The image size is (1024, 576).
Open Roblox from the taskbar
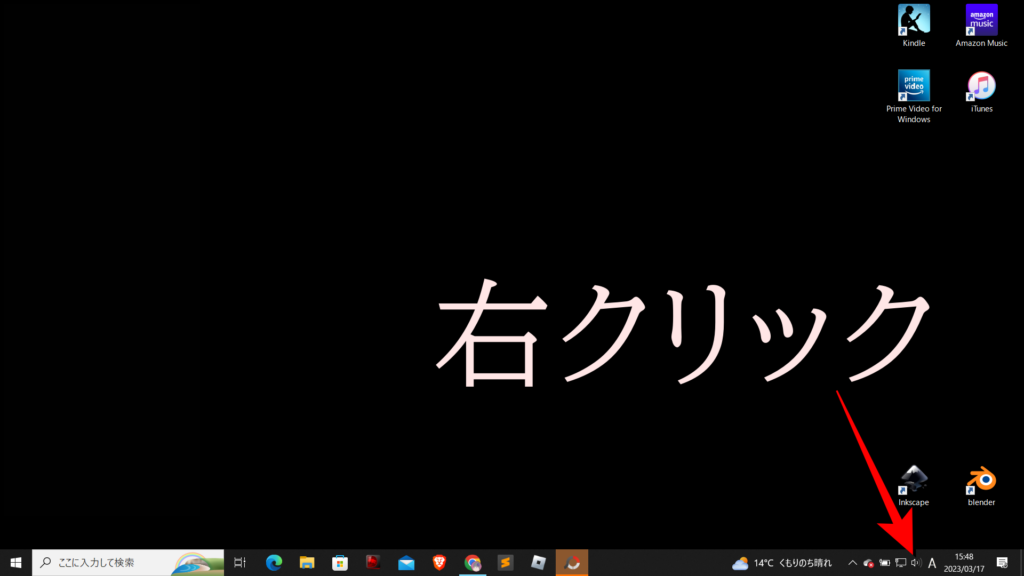point(538,563)
